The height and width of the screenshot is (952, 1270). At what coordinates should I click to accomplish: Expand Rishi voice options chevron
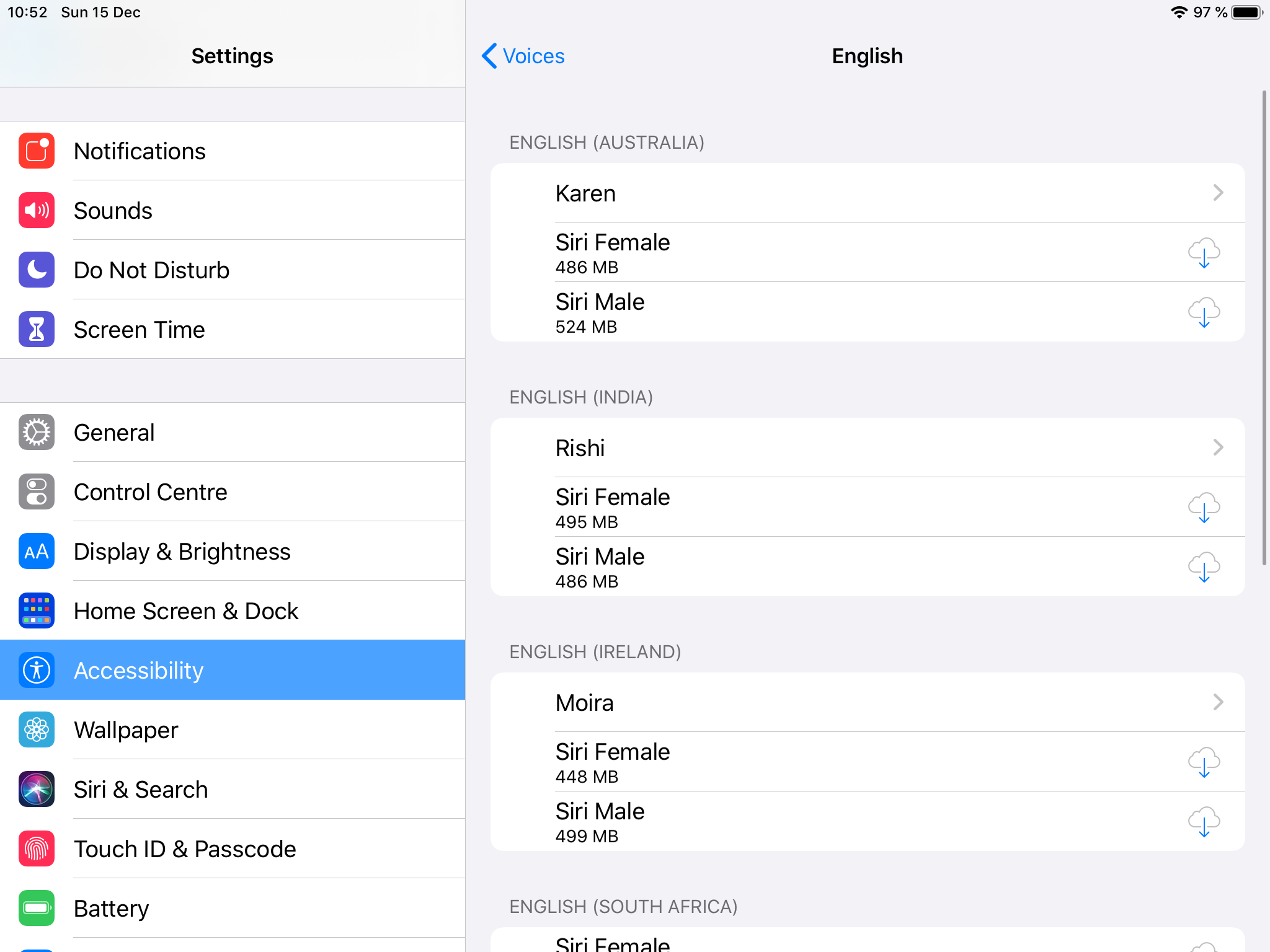click(x=1218, y=447)
